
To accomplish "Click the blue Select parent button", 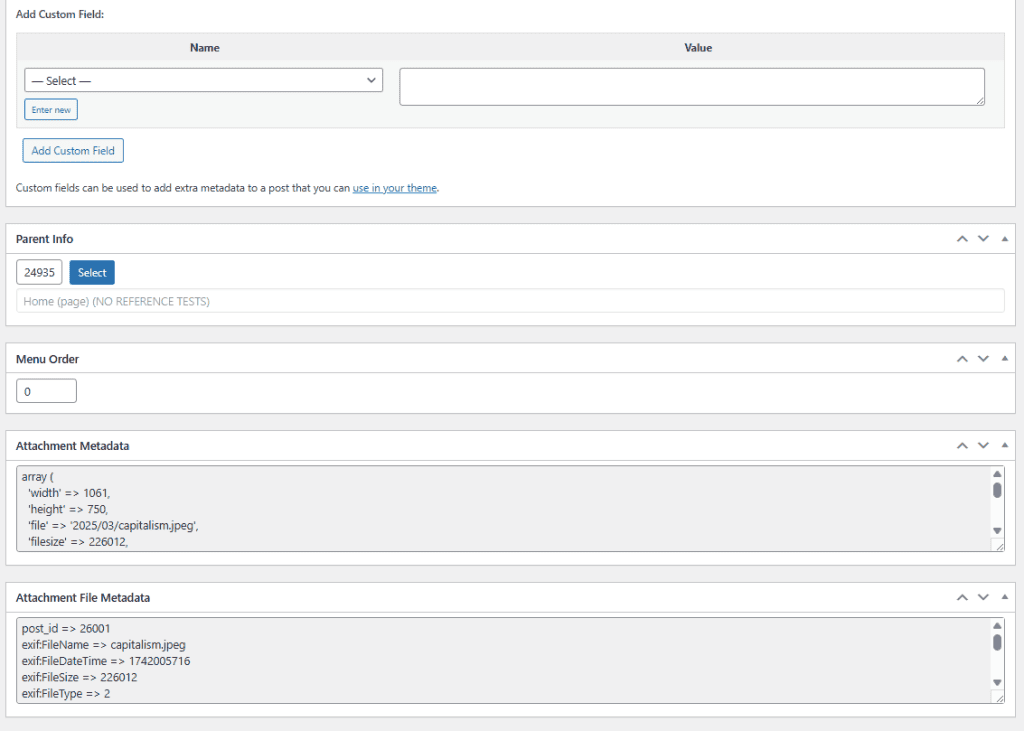I will pos(92,273).
